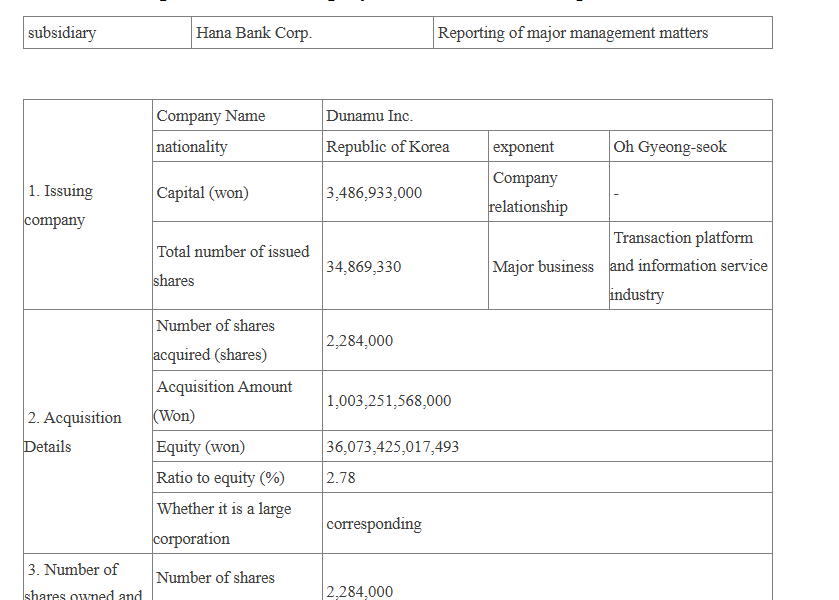Select the value 36,073,425,017,493

tap(393, 446)
